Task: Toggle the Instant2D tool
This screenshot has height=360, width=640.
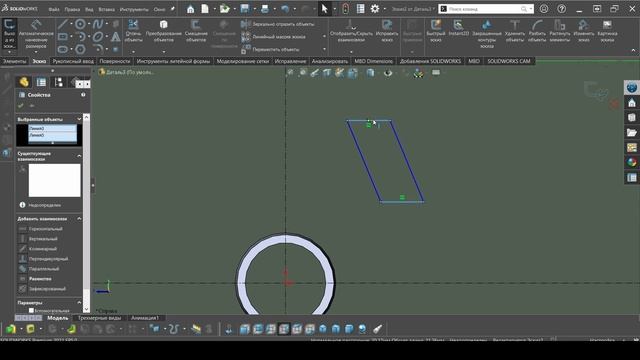Action: click(458, 29)
